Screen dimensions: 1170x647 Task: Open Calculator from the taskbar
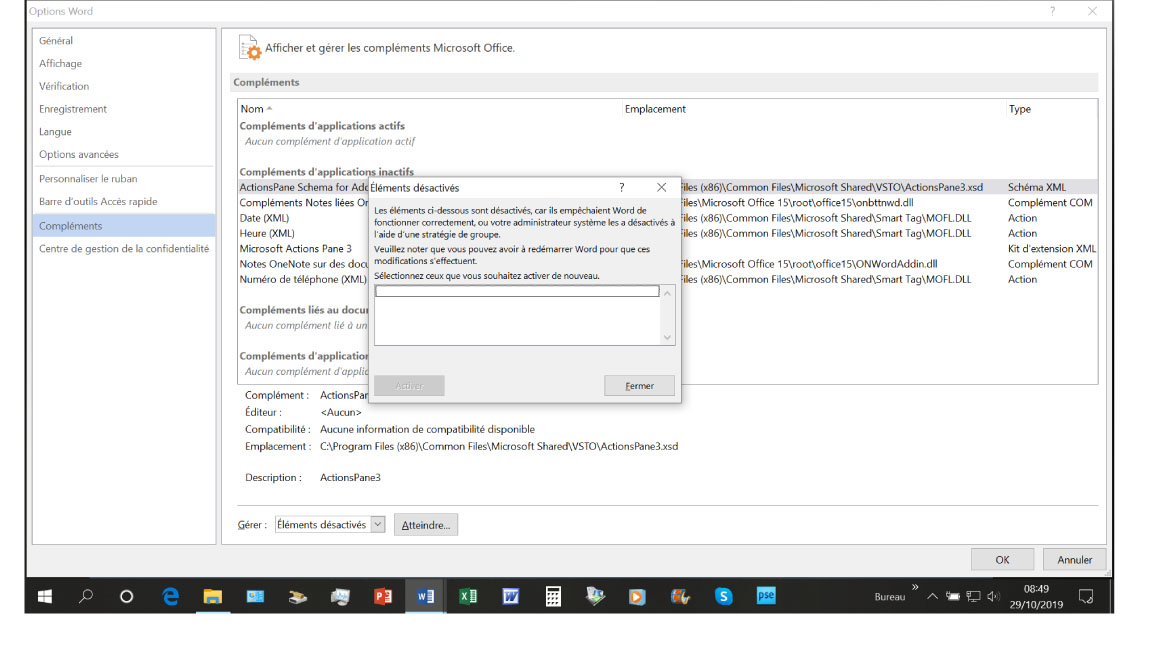click(x=553, y=596)
